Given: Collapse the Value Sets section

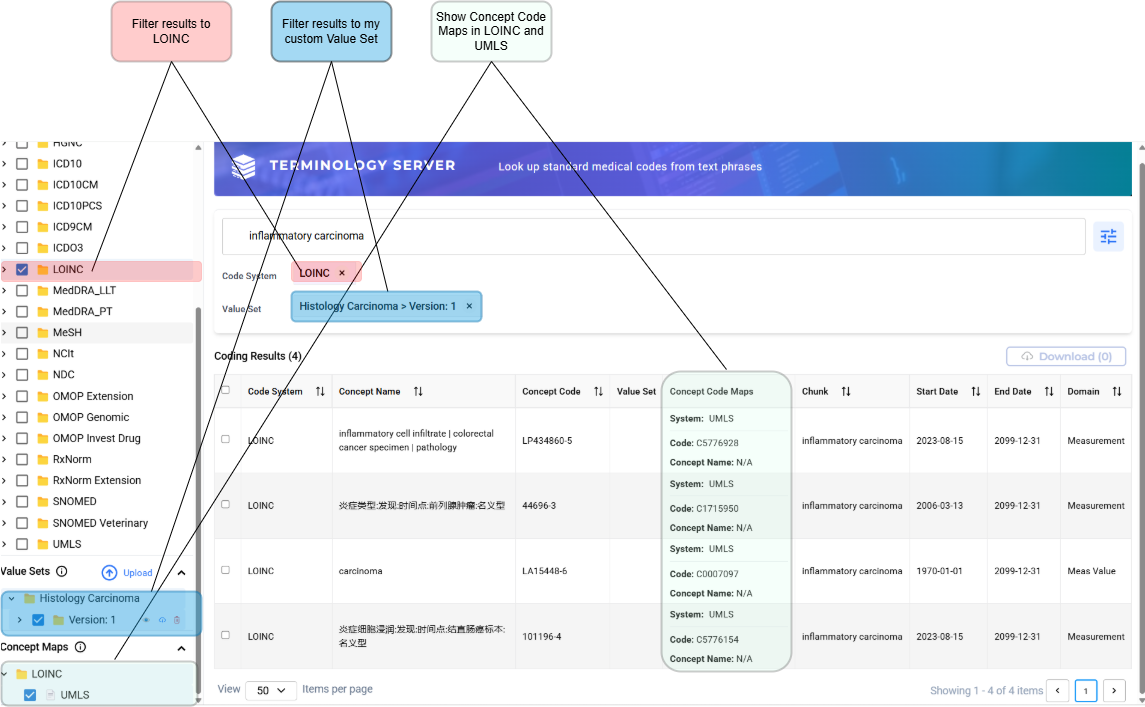Looking at the screenshot, I should click(181, 573).
